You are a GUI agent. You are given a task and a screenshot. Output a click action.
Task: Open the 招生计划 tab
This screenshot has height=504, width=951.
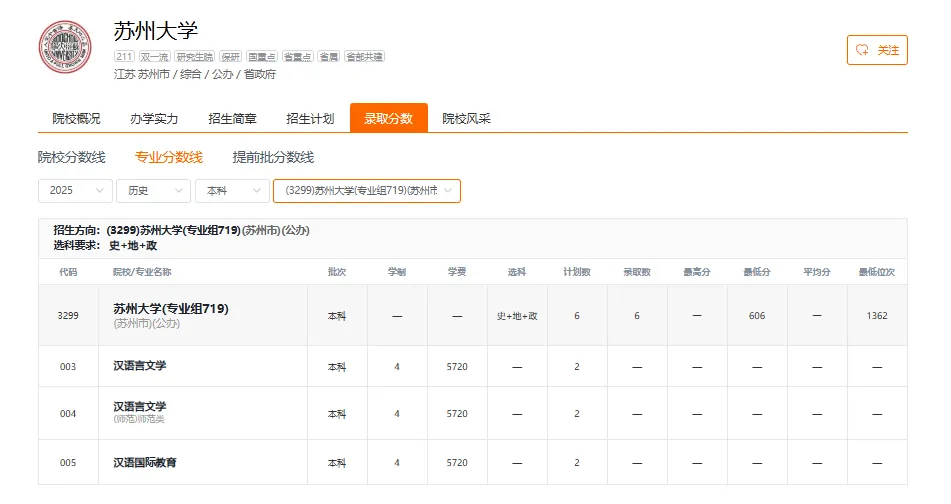[x=311, y=118]
